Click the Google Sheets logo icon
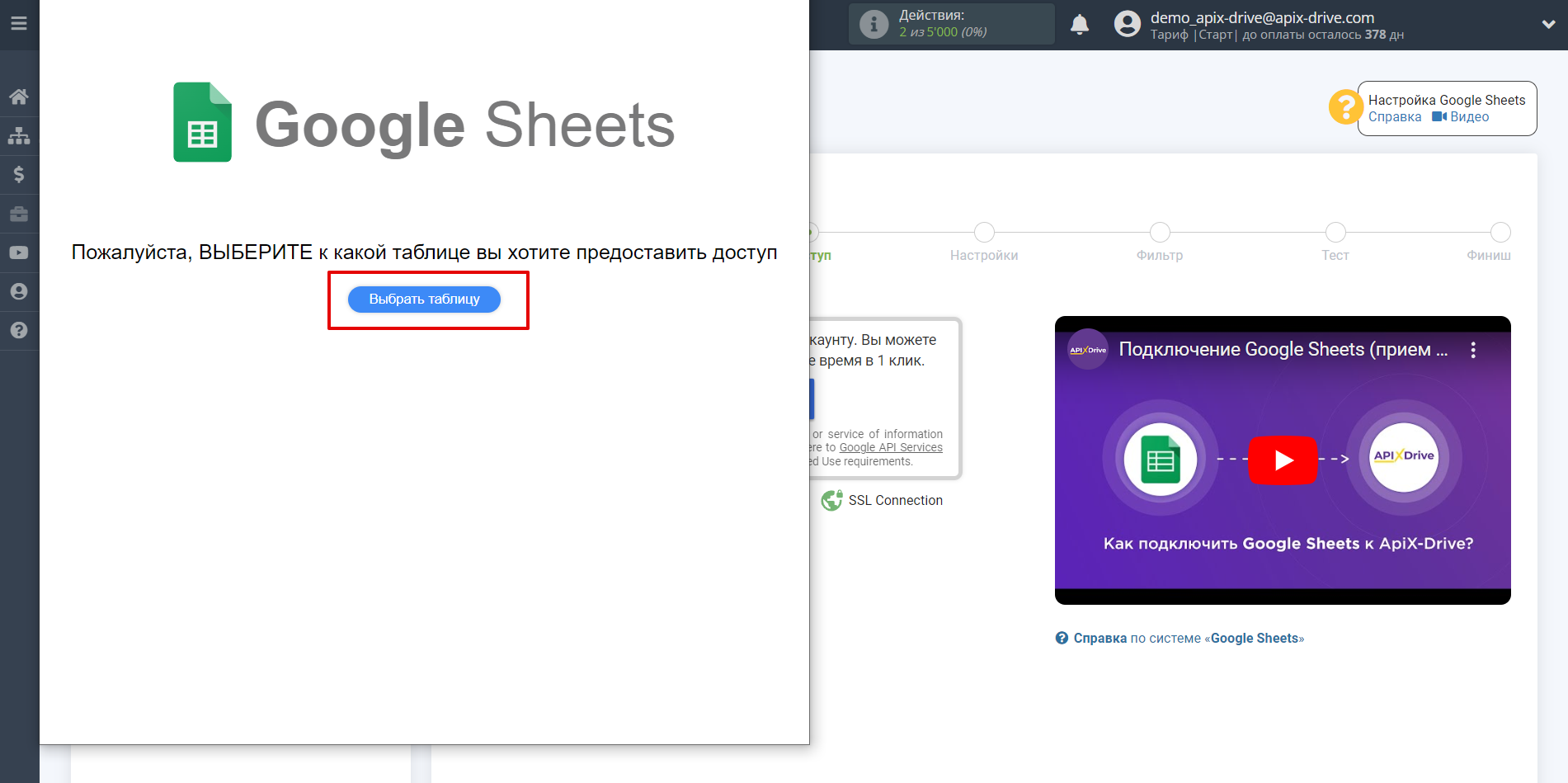 tap(202, 122)
